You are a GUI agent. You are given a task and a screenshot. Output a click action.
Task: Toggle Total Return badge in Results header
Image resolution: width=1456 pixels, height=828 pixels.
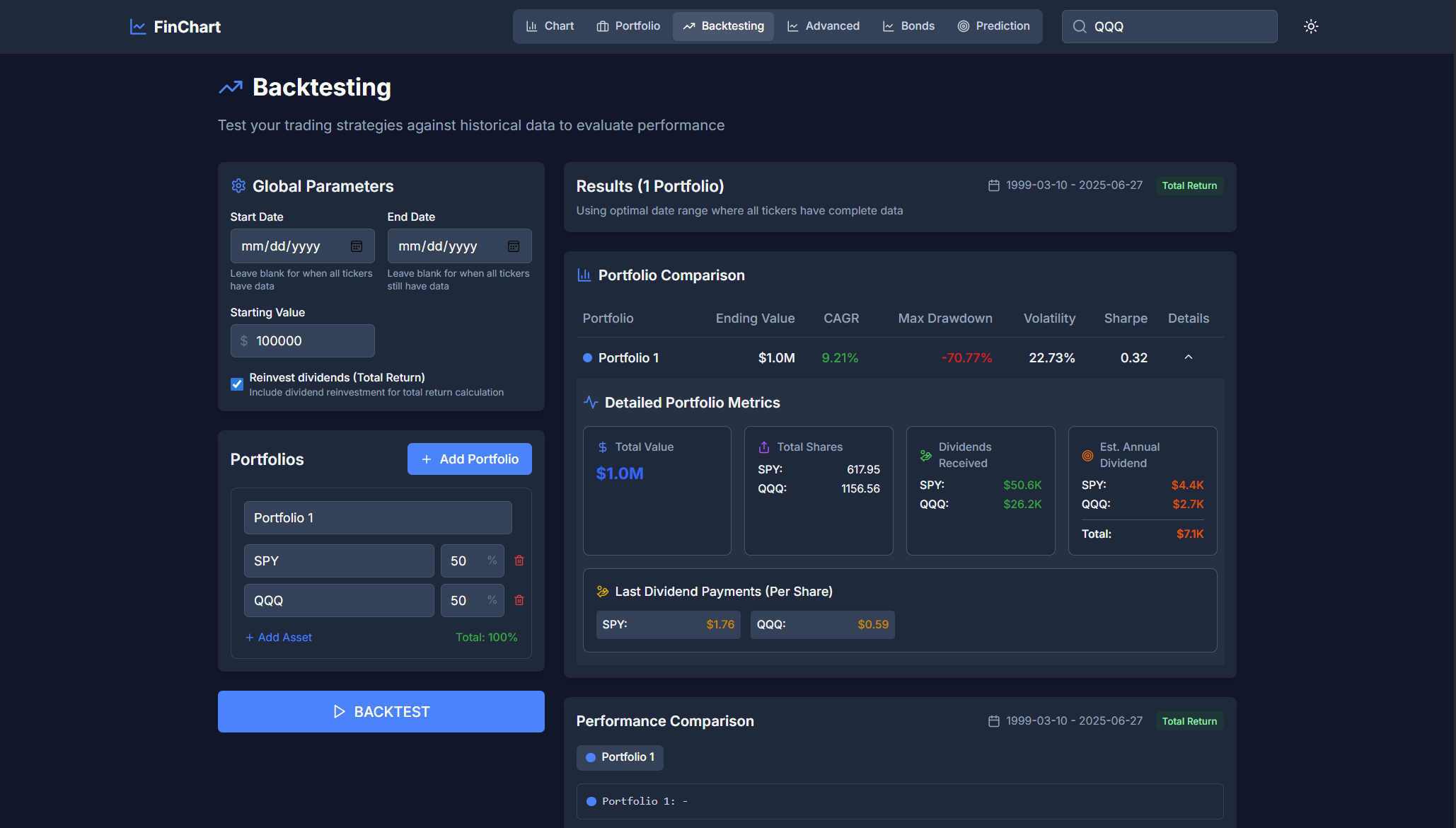(x=1189, y=185)
